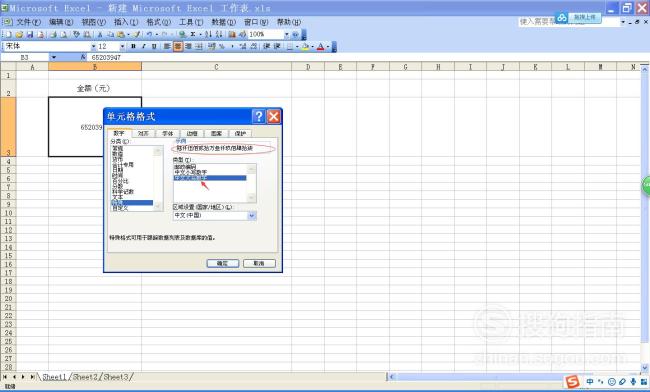The height and width of the screenshot is (392, 650).
Task: Open the font size 12 dropdown
Action: (x=122, y=46)
